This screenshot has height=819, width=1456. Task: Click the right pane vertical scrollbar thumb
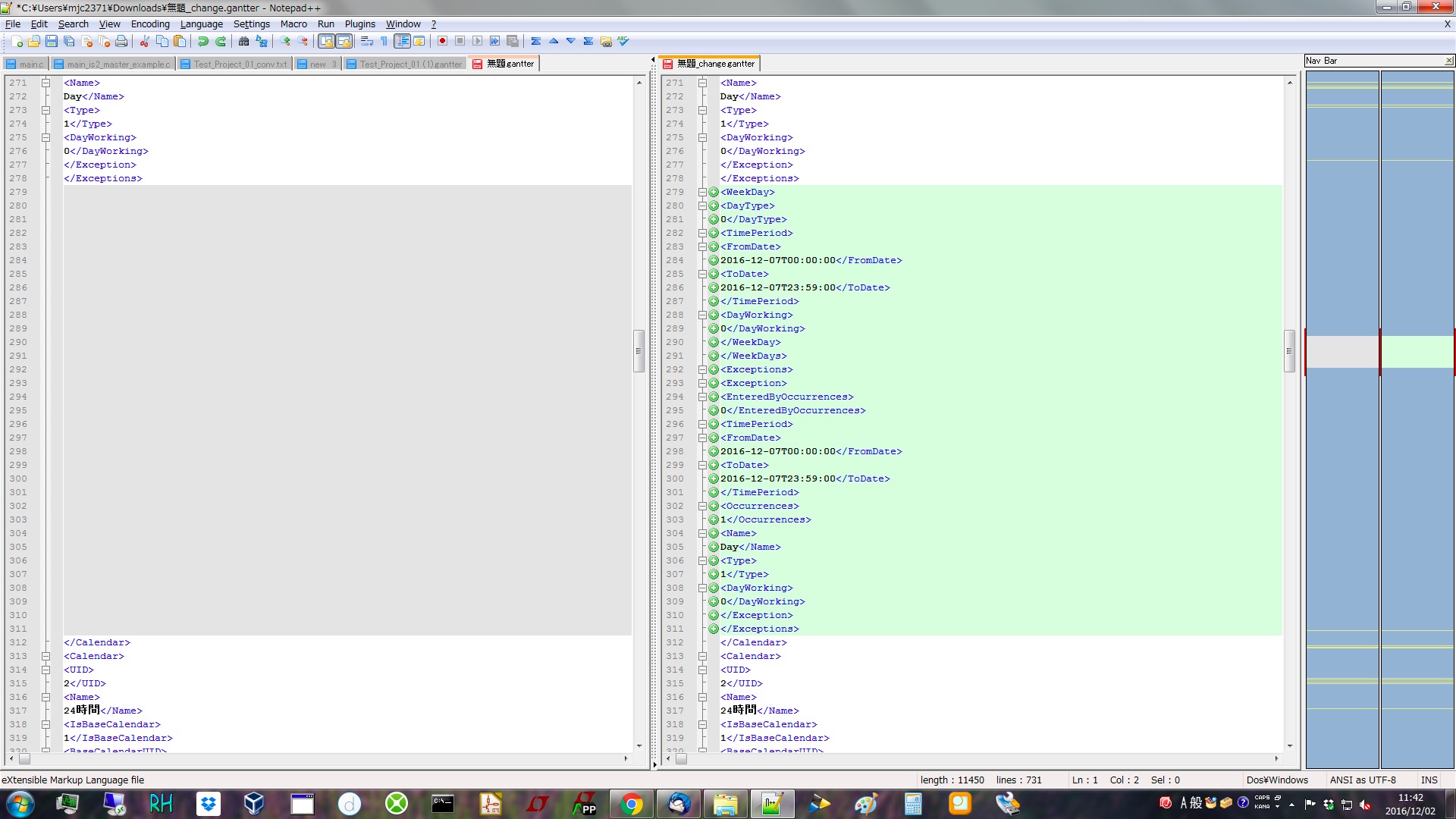coord(1289,351)
